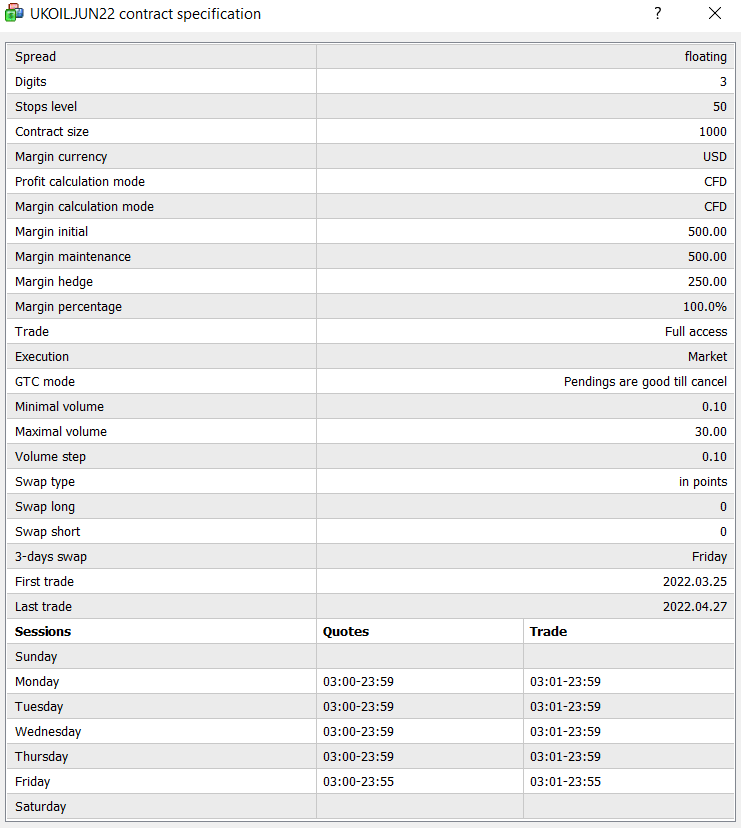741x828 pixels.
Task: Click the Contract size value 1000
Action: click(713, 132)
